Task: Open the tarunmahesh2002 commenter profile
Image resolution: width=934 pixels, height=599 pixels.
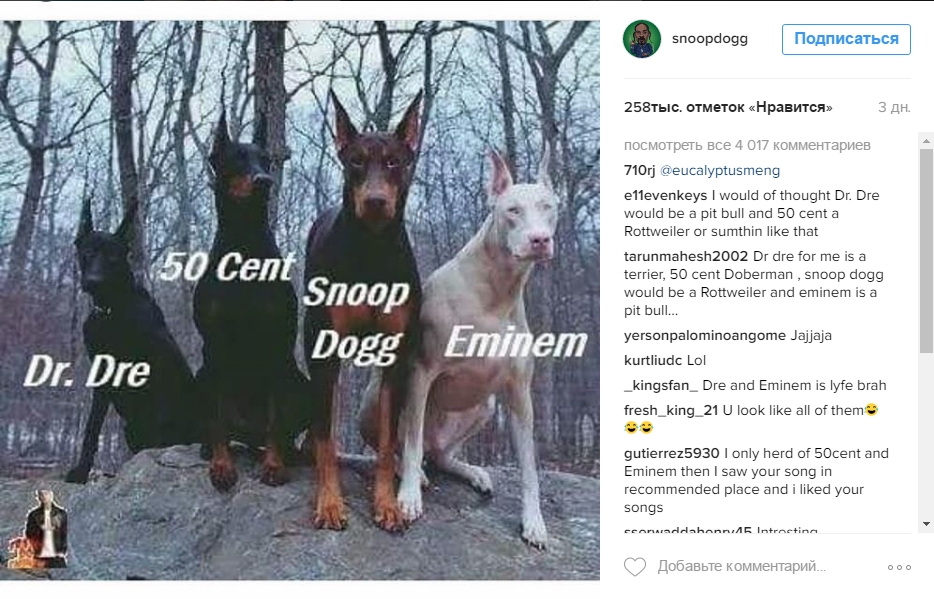Action: pyautogui.click(x=686, y=256)
